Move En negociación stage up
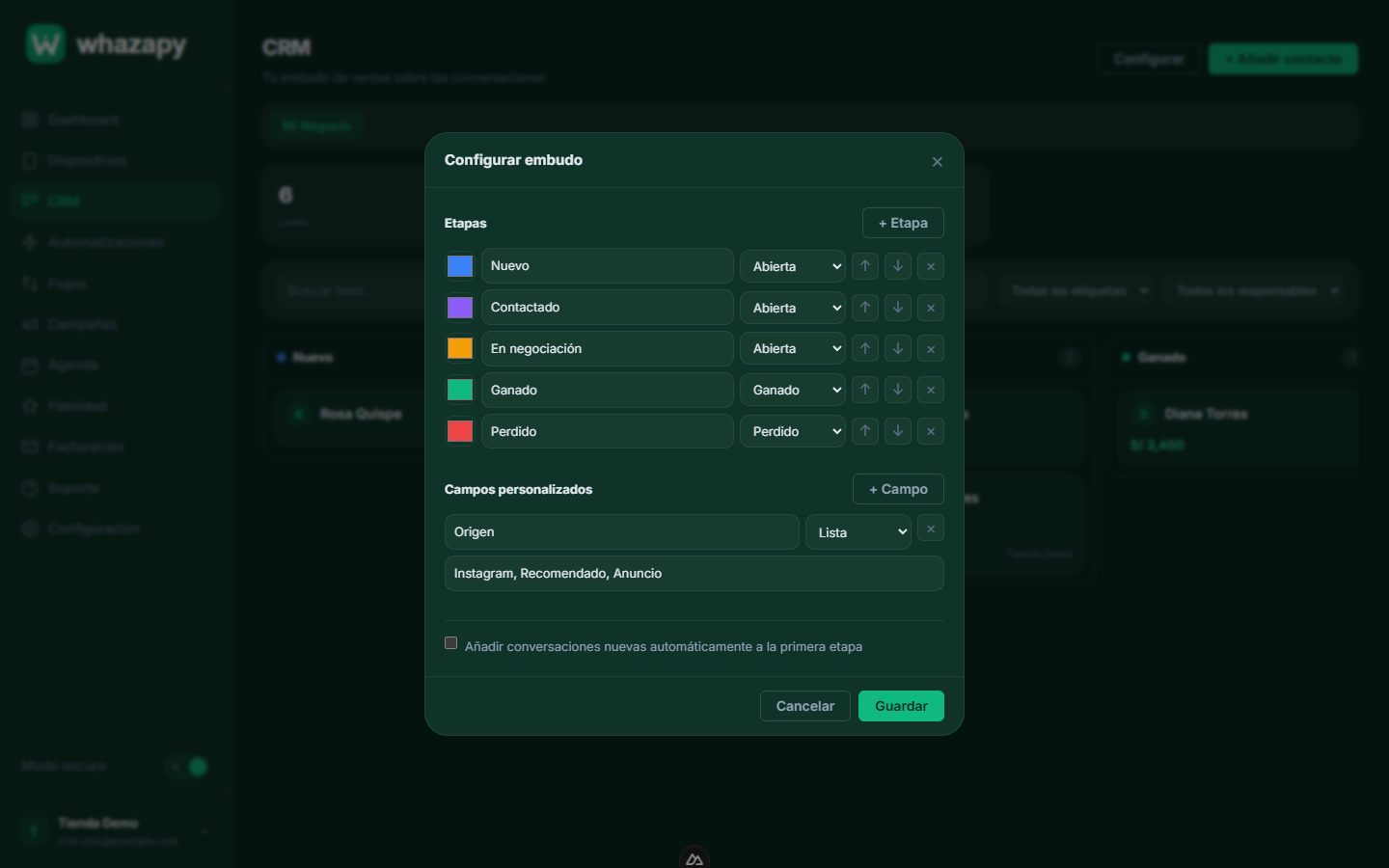The image size is (1389, 868). pyautogui.click(x=865, y=349)
